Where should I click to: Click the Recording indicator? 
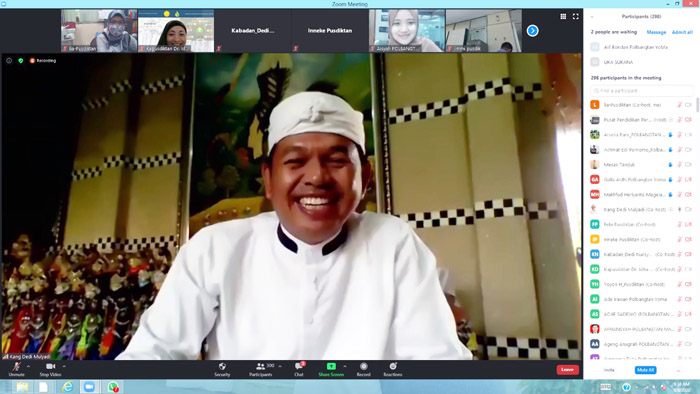click(43, 60)
